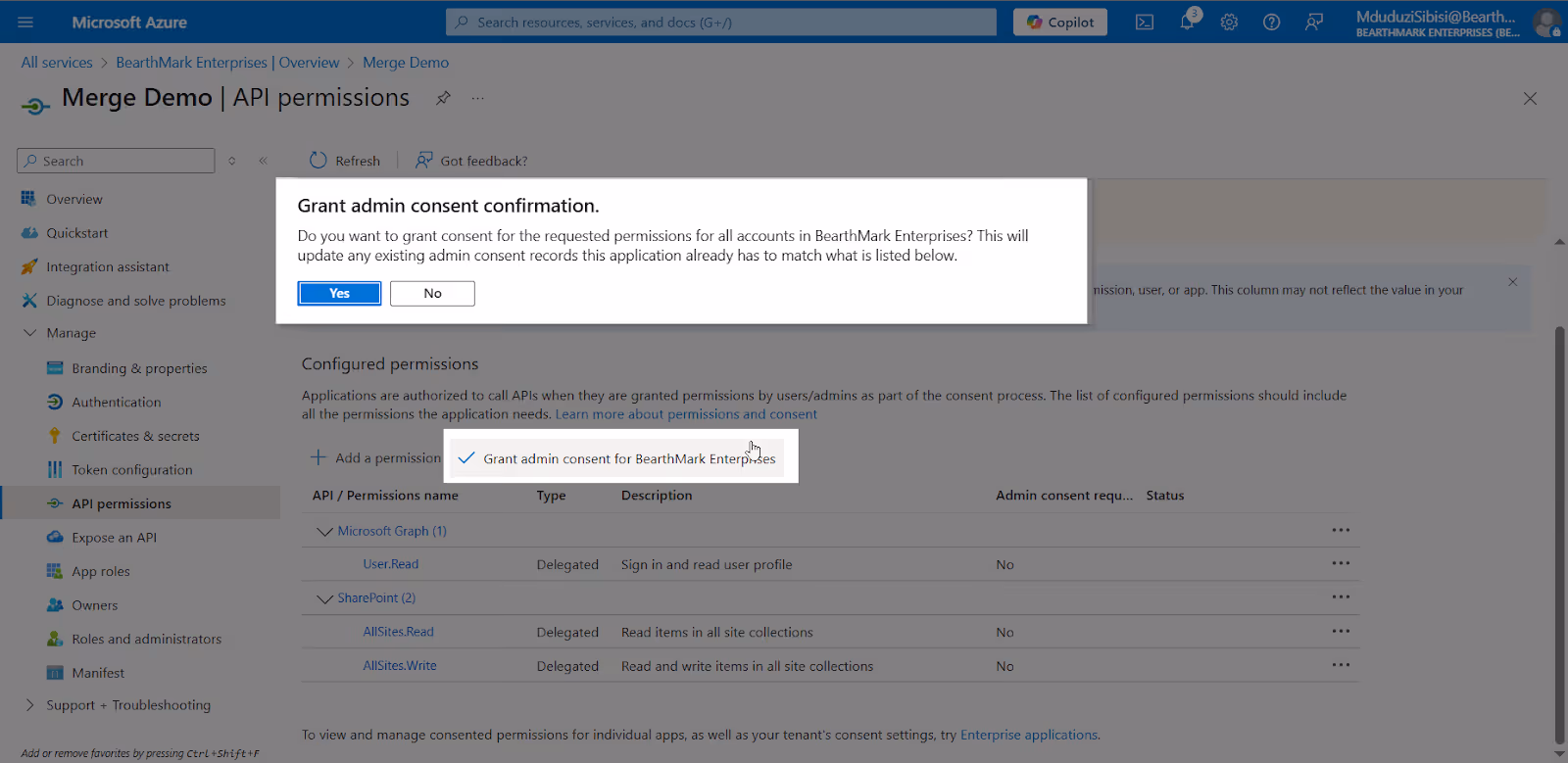Collapse the left navigation menu with double chevron
Image resolution: width=1568 pixels, height=763 pixels.
tap(263, 161)
